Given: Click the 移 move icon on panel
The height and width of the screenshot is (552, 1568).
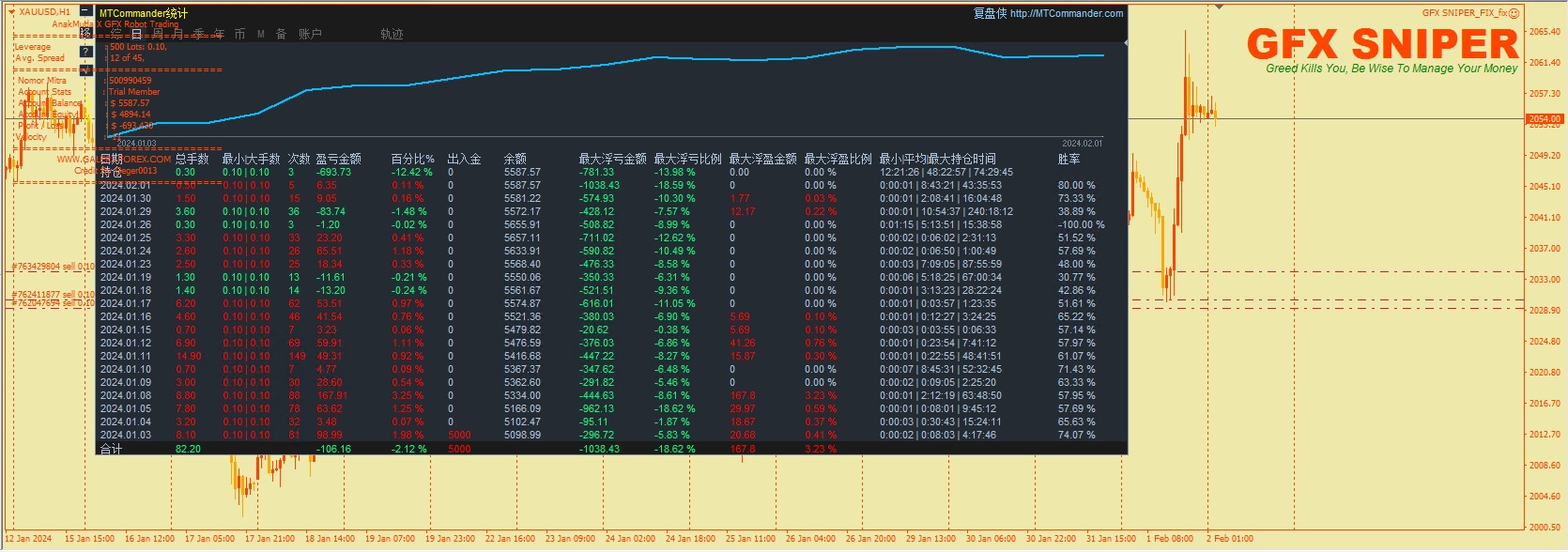Looking at the screenshot, I should 85,33.
